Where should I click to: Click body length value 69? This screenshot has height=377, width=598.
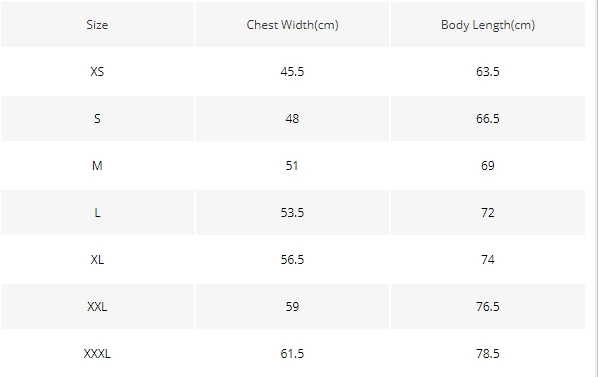(x=488, y=165)
